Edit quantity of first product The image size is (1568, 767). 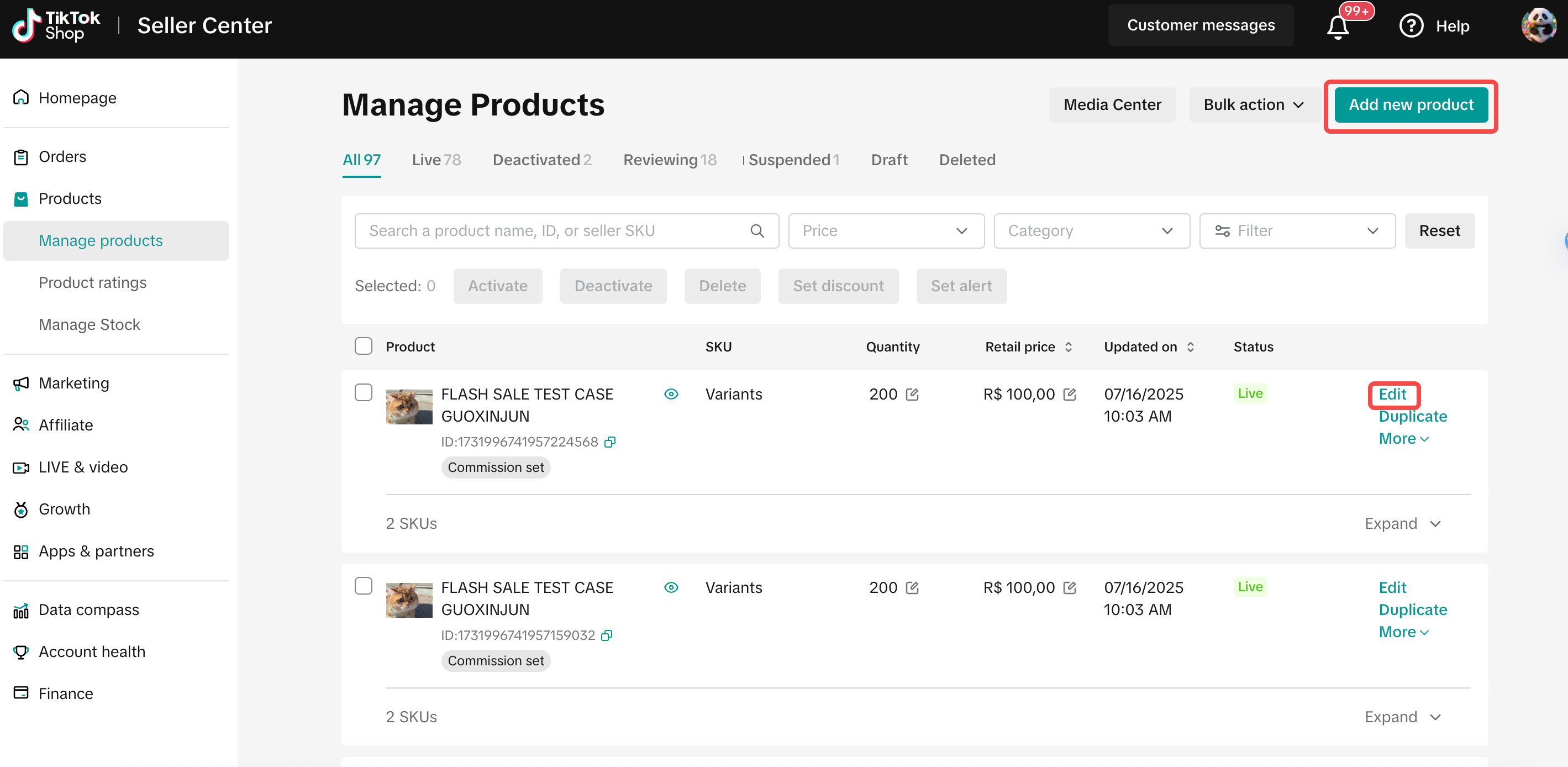click(912, 395)
